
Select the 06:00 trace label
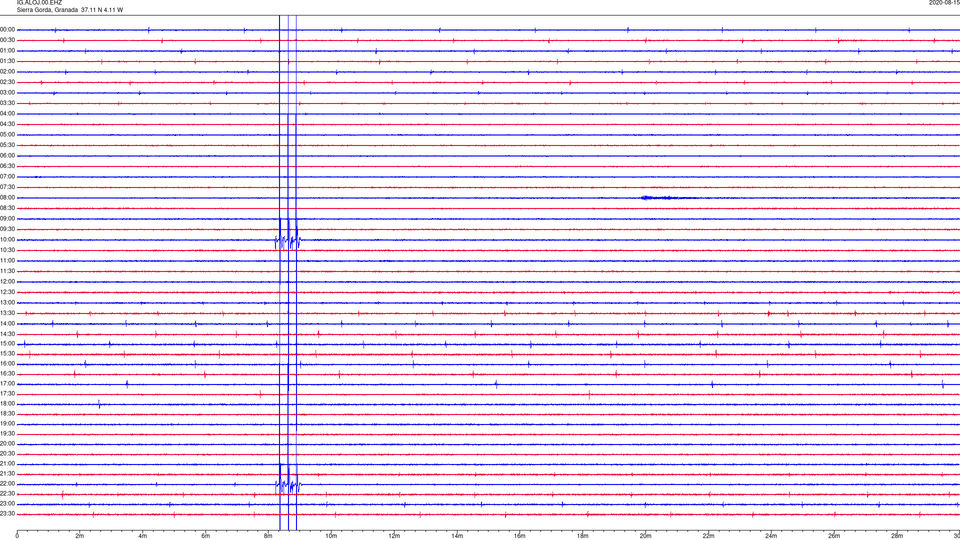(x=7, y=156)
